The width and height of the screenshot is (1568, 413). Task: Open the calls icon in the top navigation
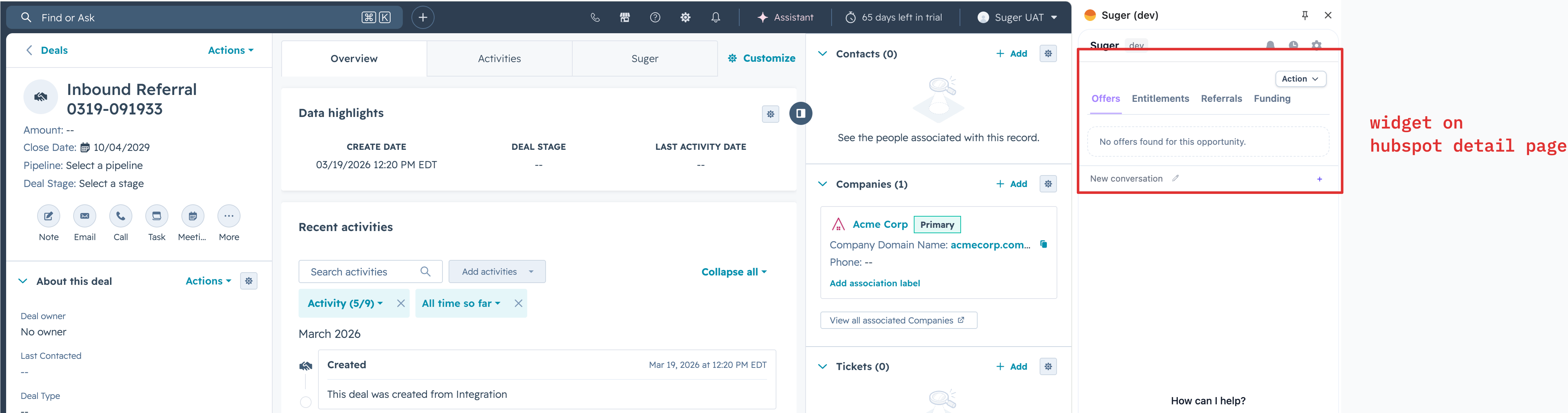tap(595, 17)
